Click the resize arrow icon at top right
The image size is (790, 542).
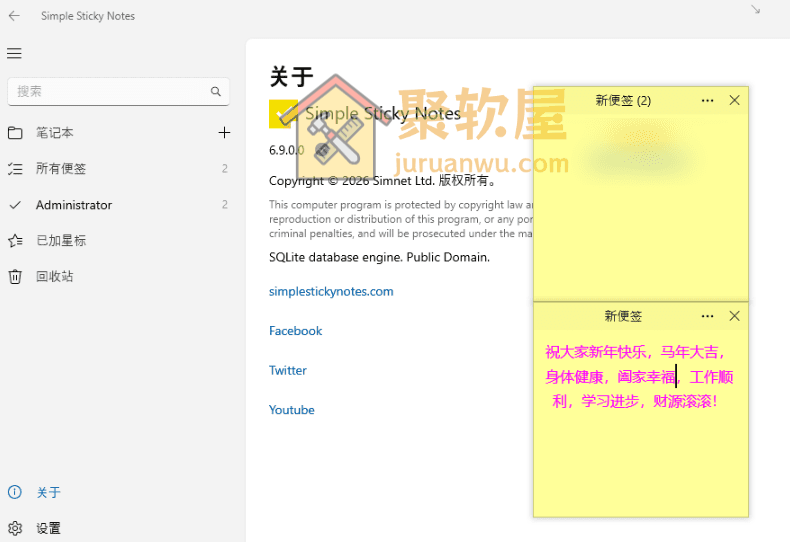pos(755,10)
